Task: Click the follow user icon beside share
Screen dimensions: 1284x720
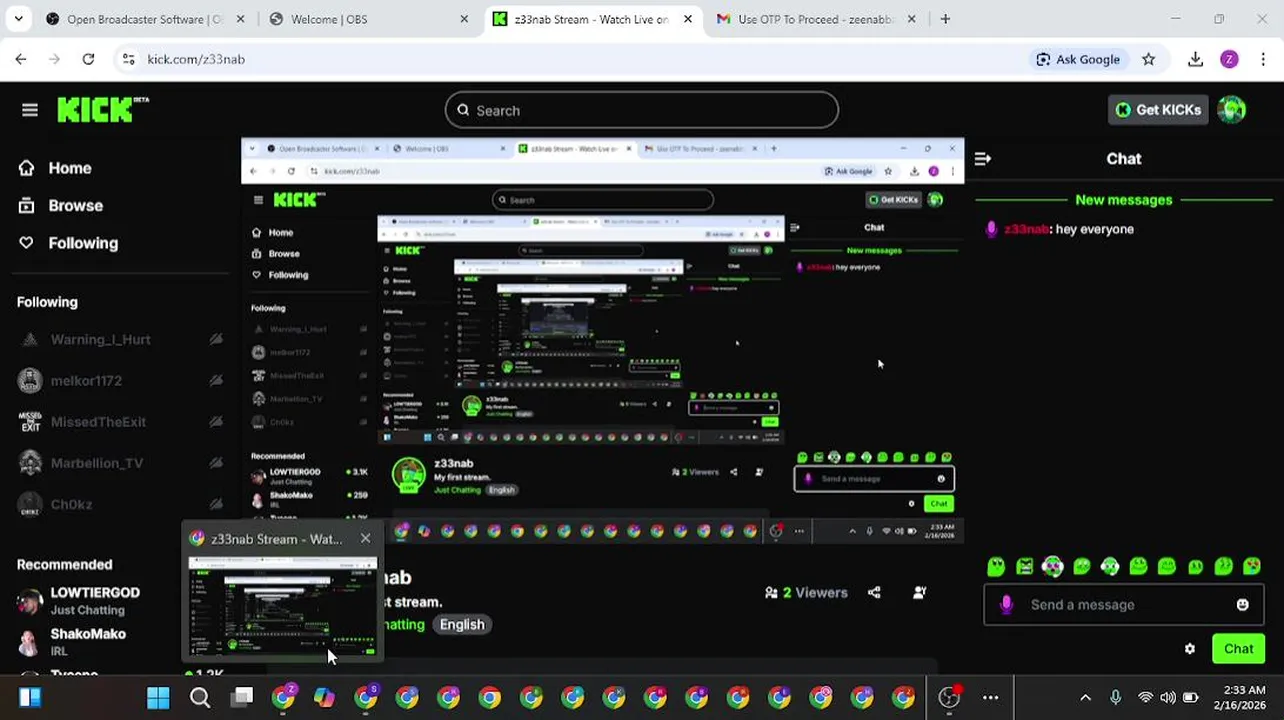Action: (920, 593)
